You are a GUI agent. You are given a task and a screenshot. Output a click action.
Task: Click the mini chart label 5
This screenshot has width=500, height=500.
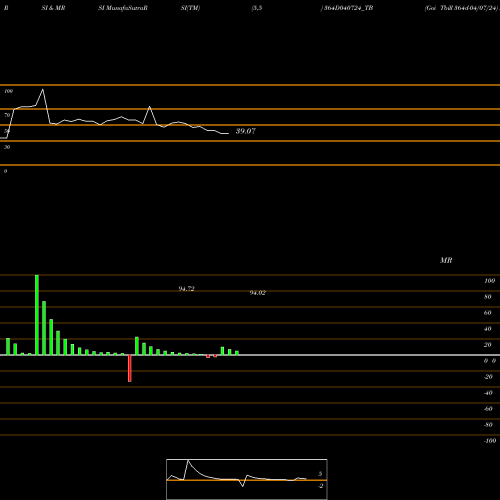point(320,474)
